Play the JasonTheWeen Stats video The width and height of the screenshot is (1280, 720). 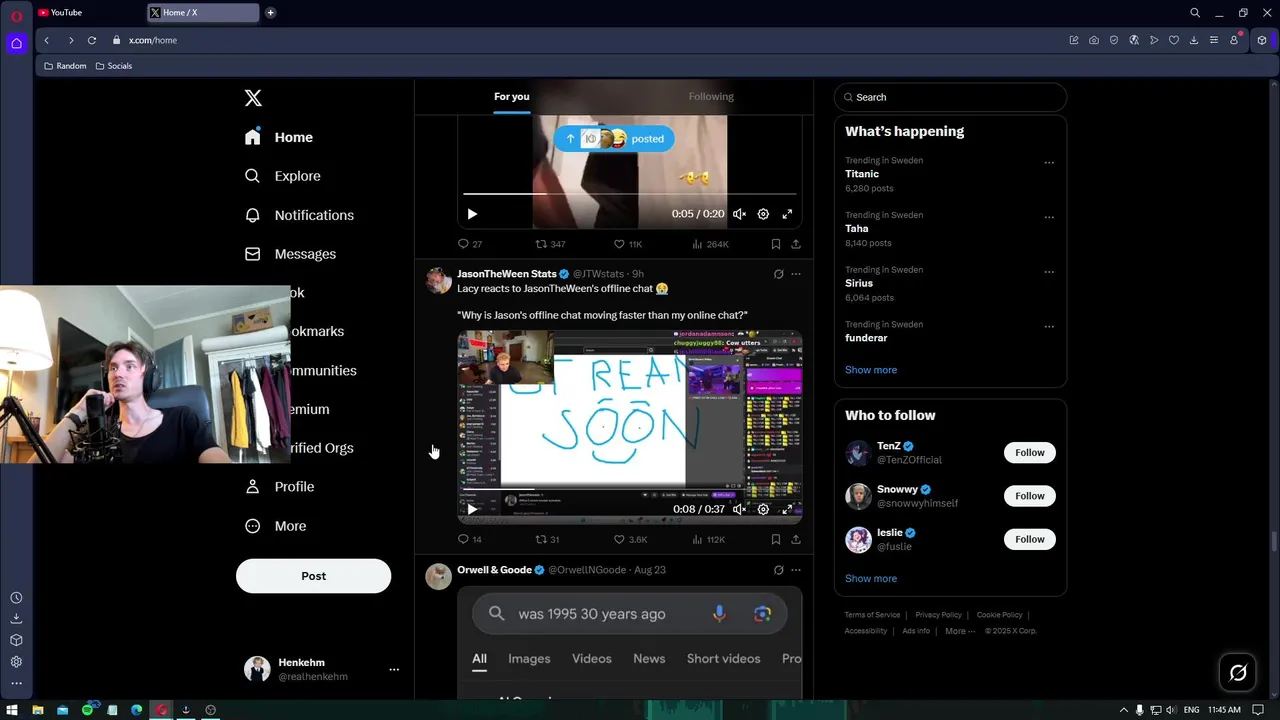coord(472,509)
